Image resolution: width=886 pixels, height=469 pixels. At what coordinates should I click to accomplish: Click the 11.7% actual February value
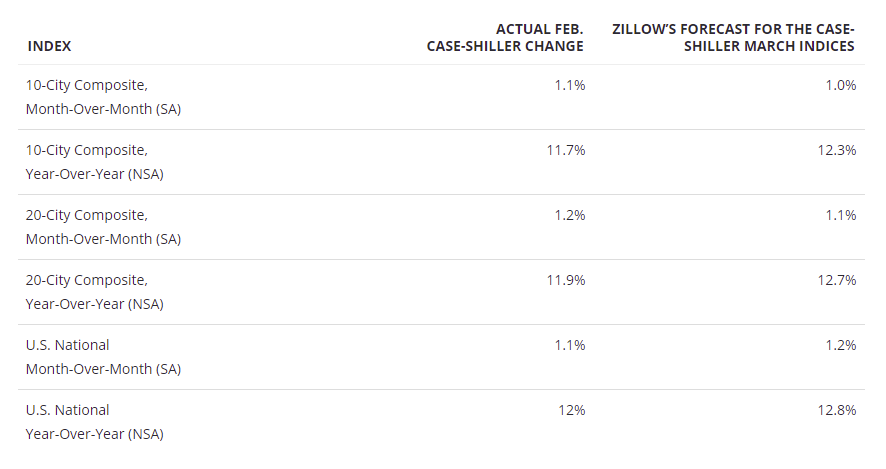tap(565, 150)
